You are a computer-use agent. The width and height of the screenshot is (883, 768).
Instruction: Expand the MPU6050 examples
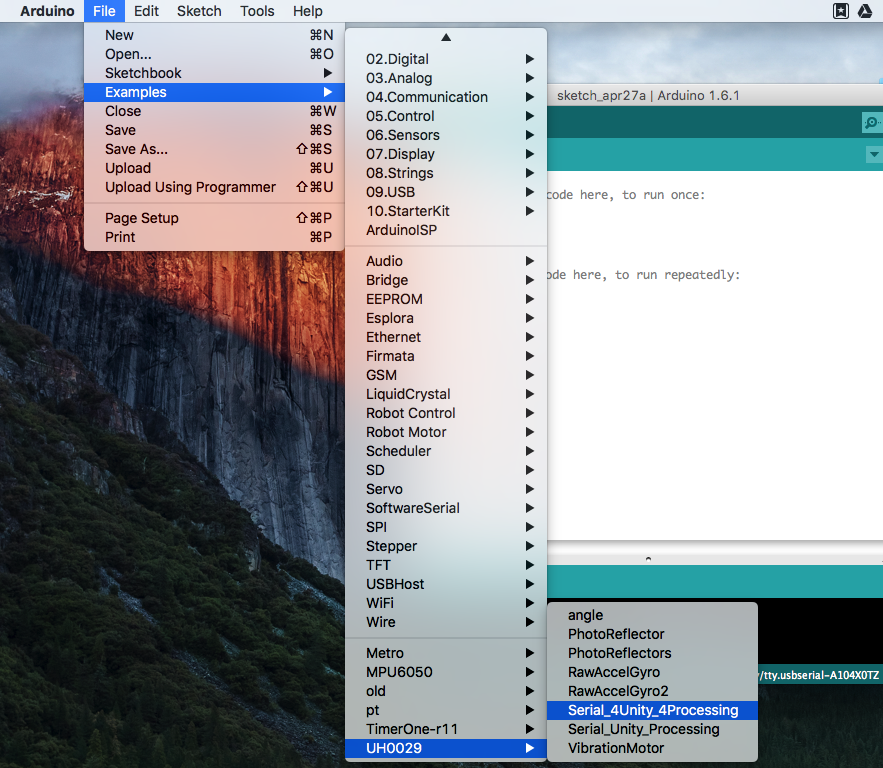446,672
